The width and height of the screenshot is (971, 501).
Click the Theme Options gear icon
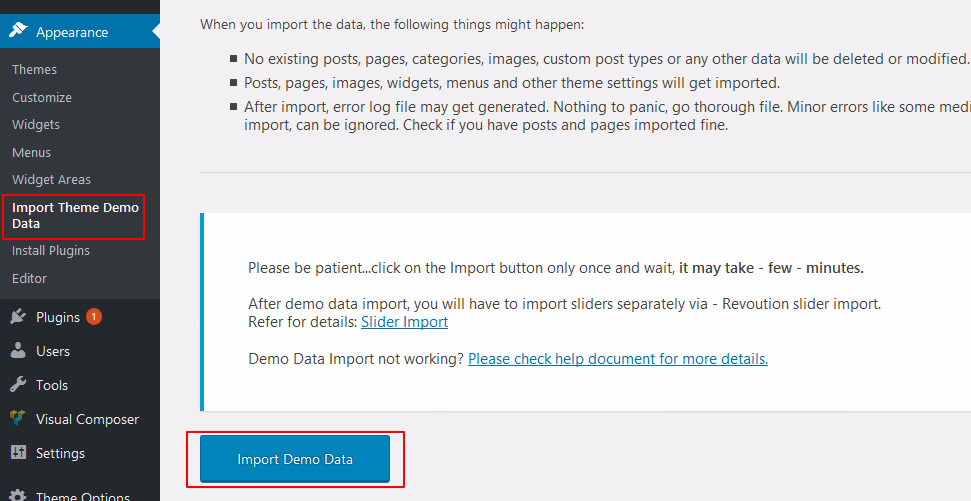(18, 494)
